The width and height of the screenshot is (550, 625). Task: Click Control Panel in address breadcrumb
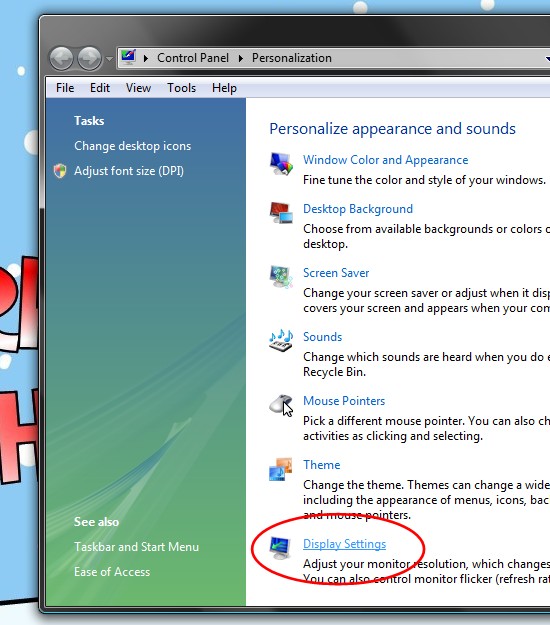tap(193, 58)
